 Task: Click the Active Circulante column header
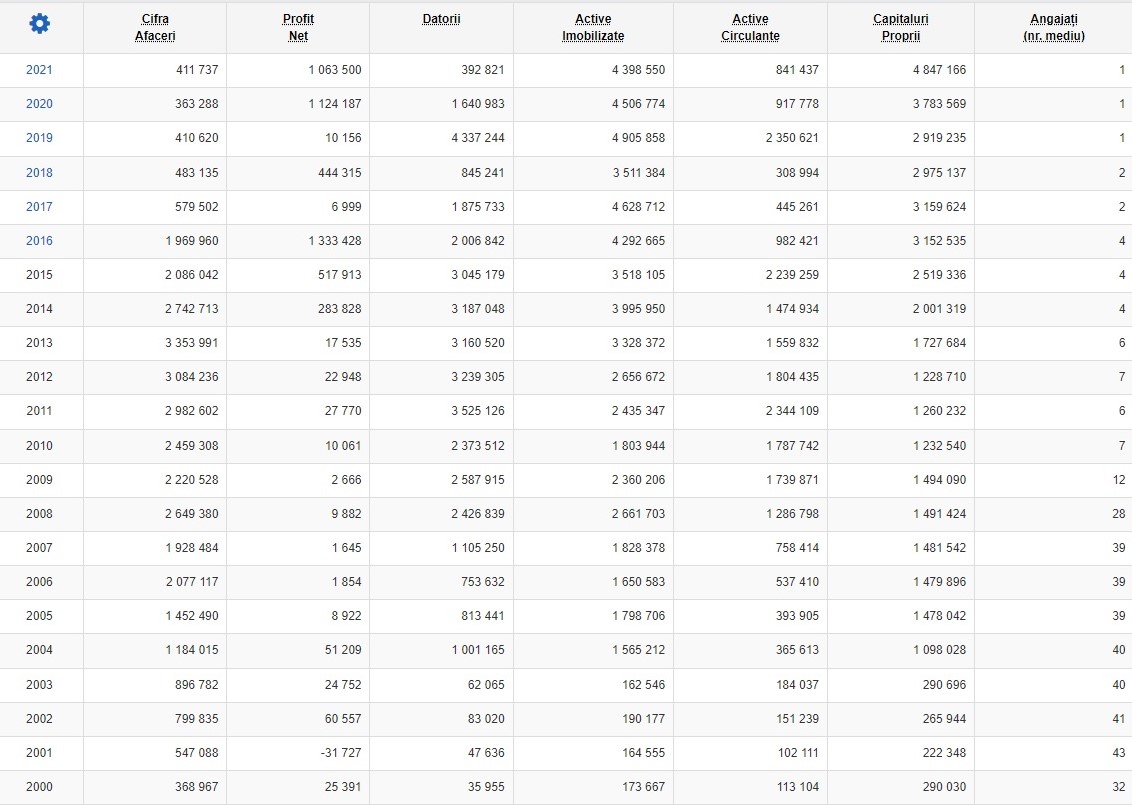pos(750,27)
